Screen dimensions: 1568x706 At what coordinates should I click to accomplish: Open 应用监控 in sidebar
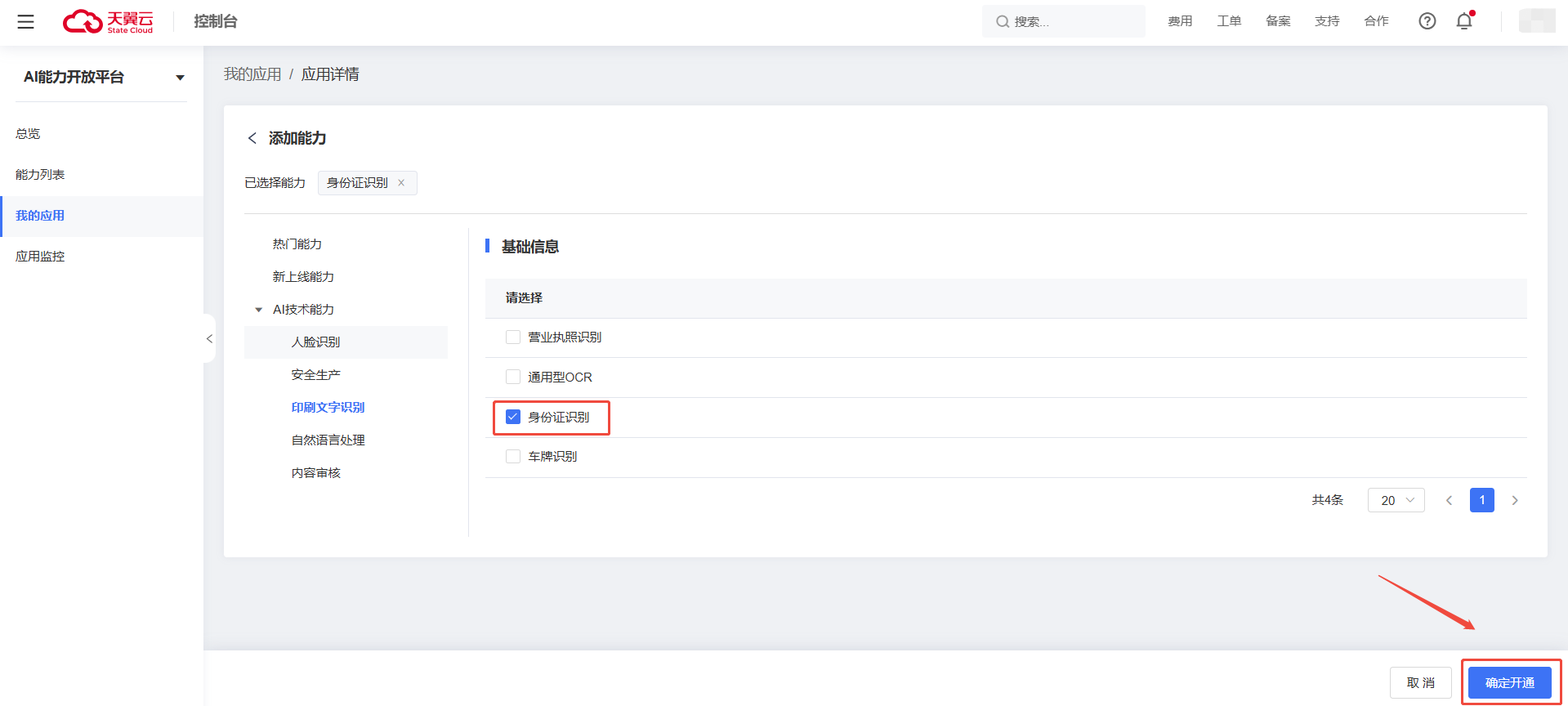[x=40, y=257]
